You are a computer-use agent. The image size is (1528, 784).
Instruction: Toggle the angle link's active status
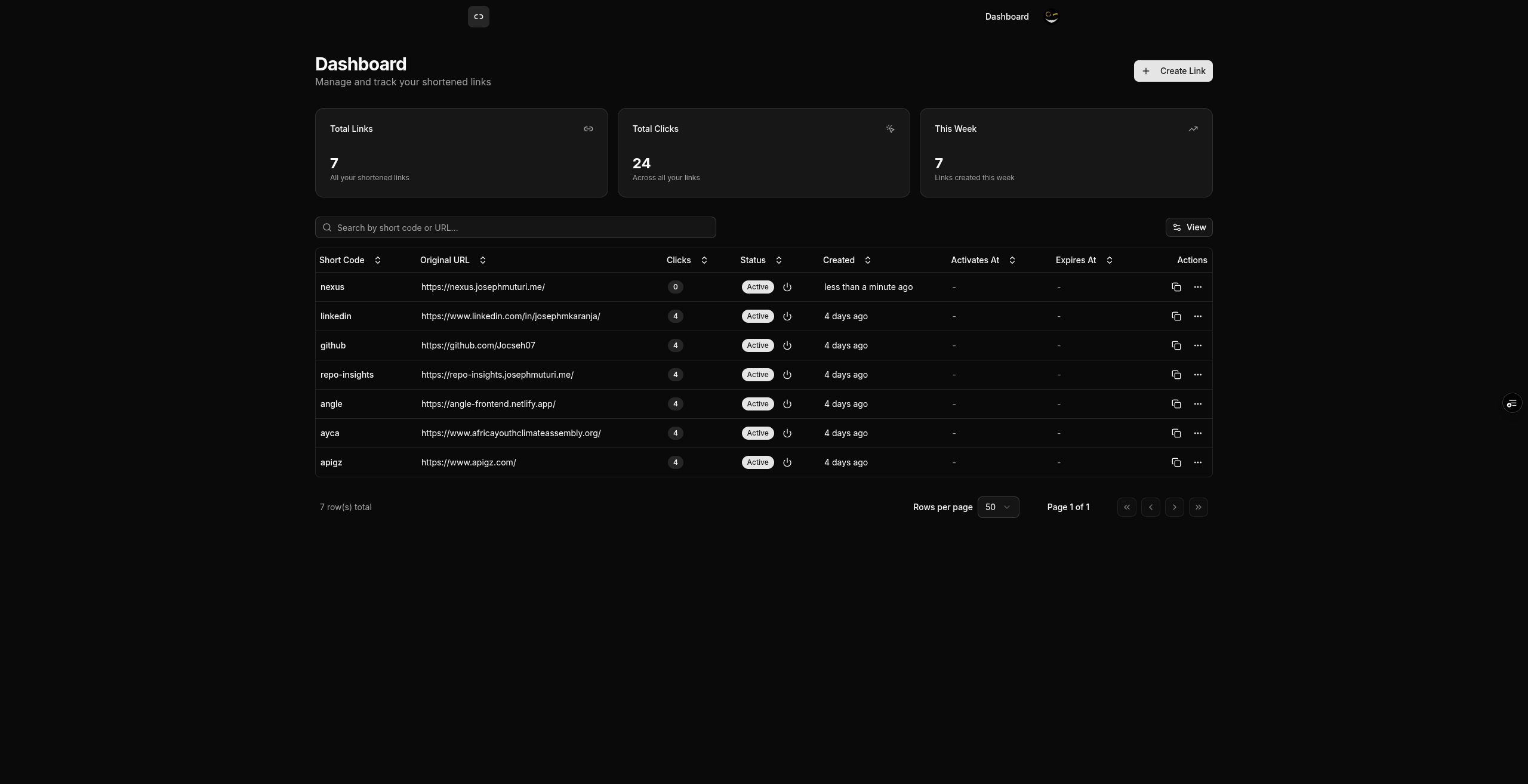tap(787, 404)
